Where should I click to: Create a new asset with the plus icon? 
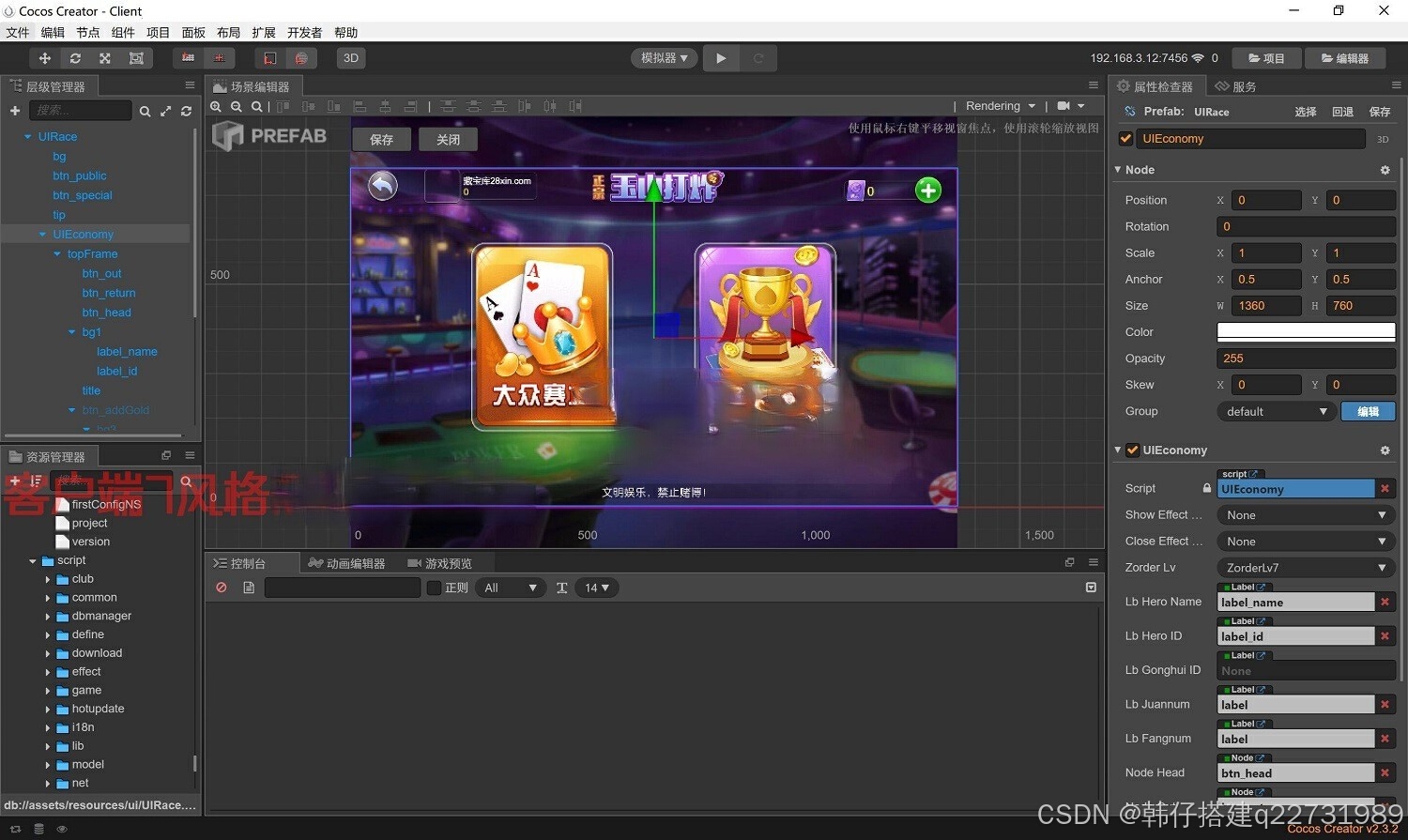tap(15, 481)
